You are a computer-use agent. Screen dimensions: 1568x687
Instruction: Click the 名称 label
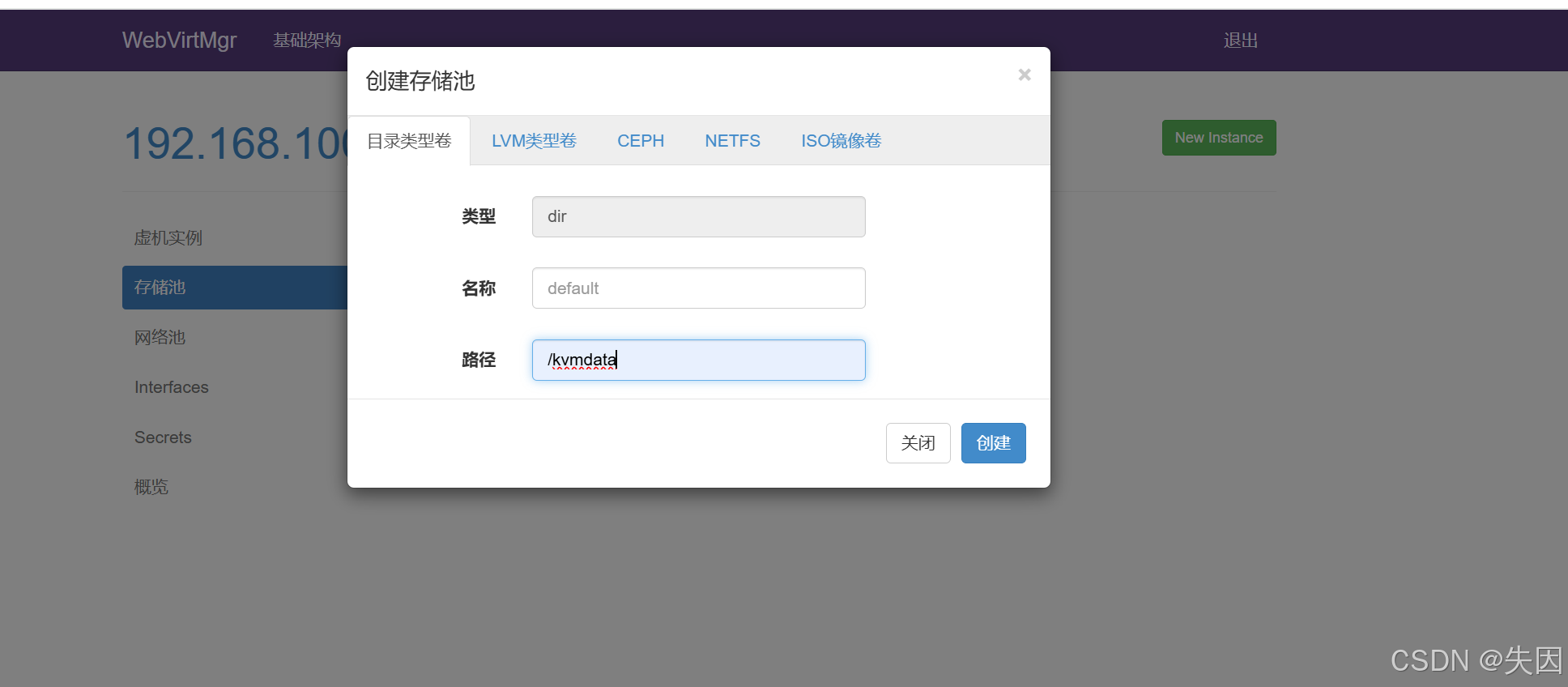coord(479,288)
